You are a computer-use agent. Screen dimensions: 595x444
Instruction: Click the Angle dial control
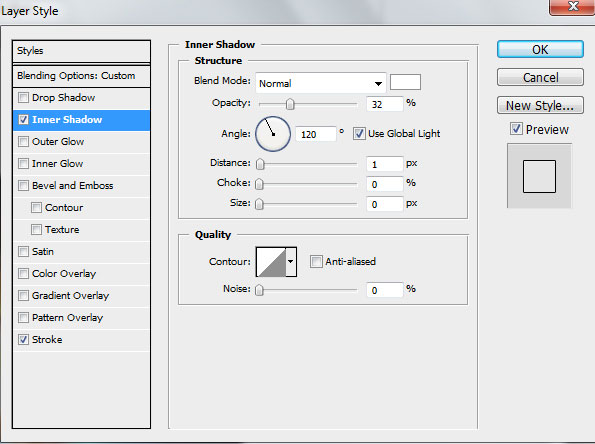point(273,134)
